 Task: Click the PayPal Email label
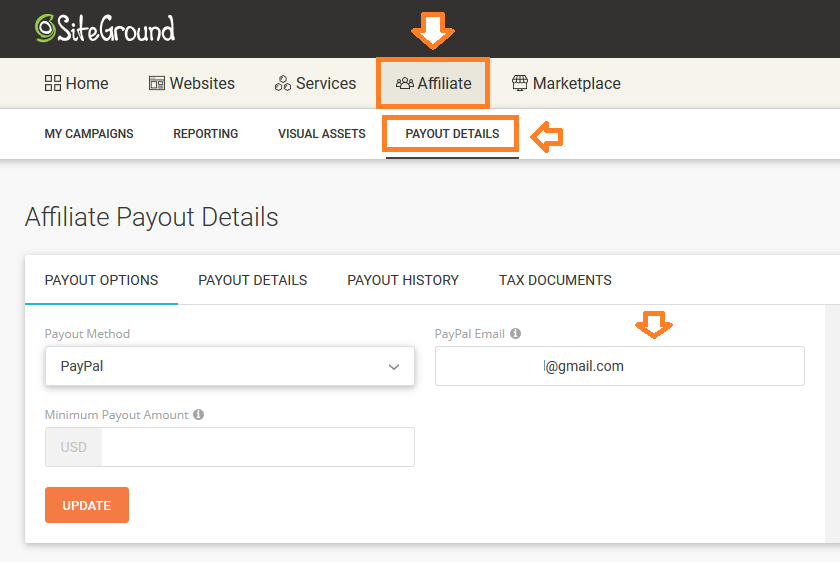pos(470,334)
